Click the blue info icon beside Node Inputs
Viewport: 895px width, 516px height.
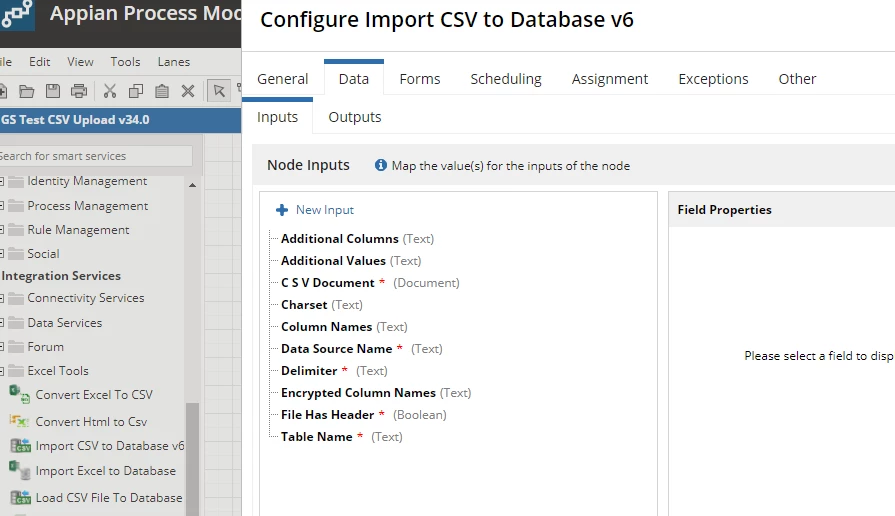(x=381, y=165)
